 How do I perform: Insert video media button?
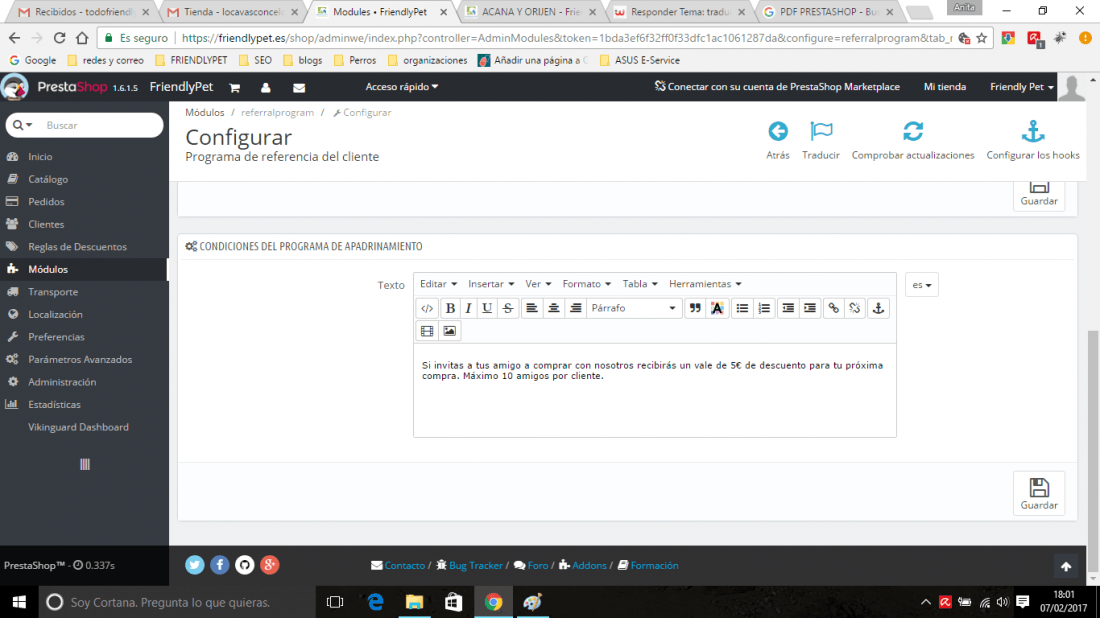pos(427,331)
